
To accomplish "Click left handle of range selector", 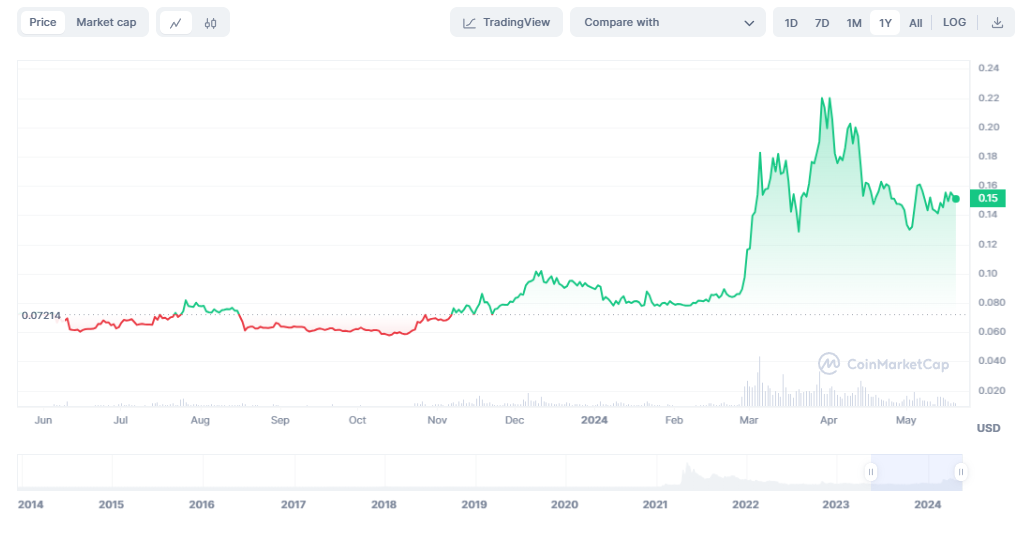I will point(872,472).
